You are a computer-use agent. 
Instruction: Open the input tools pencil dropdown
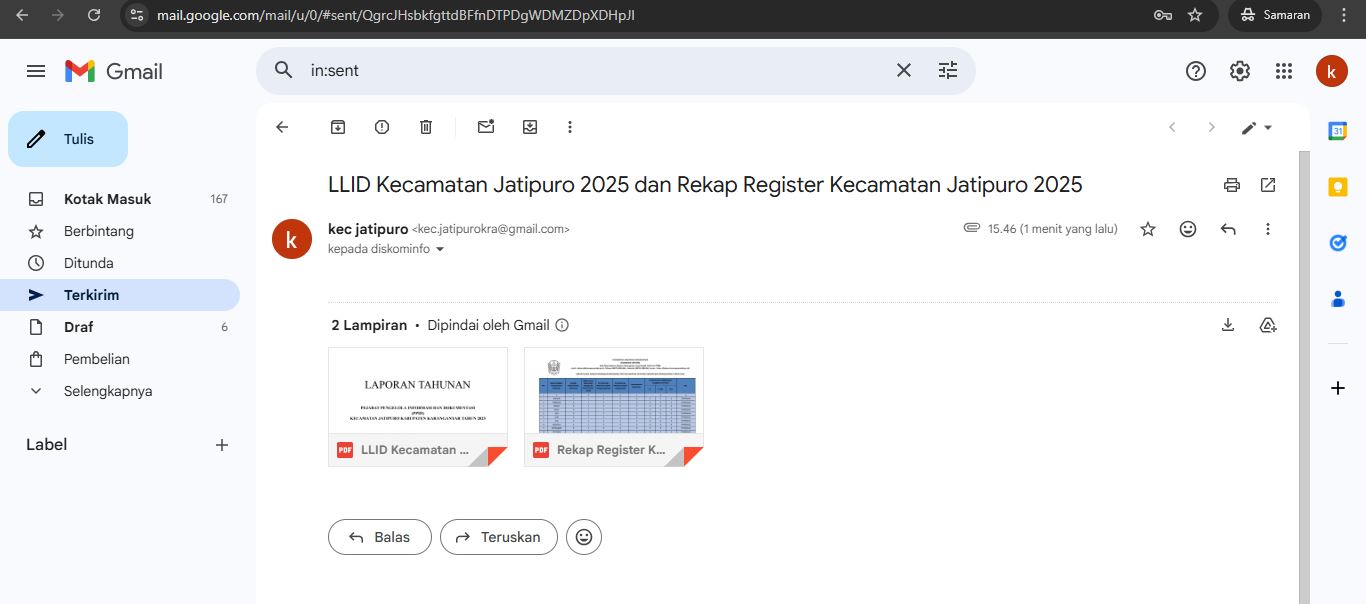tap(1256, 127)
